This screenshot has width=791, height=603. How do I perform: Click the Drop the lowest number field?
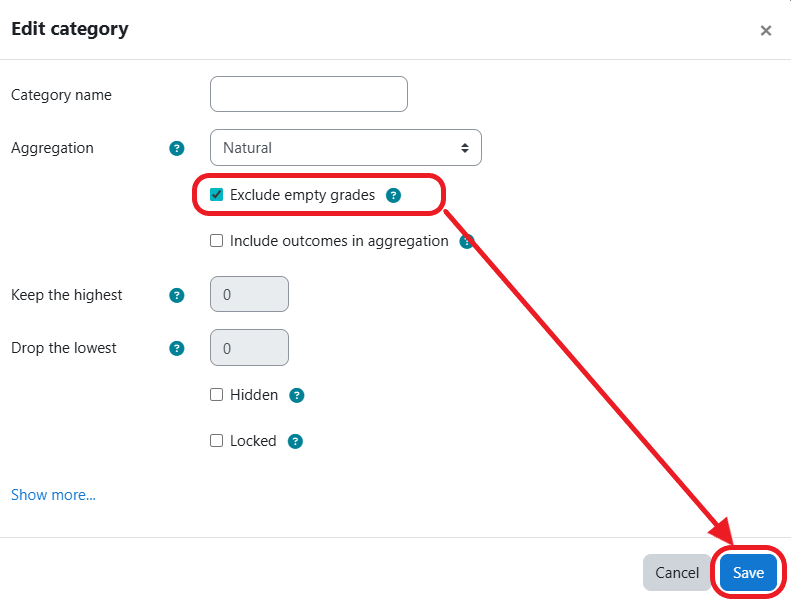tap(249, 348)
